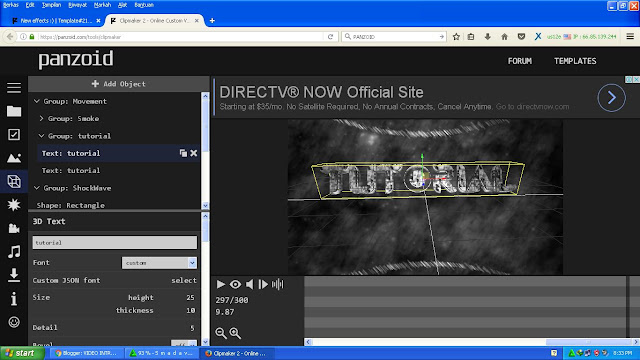Open the checkbox settings icon in sidebar

pyautogui.click(x=14, y=135)
